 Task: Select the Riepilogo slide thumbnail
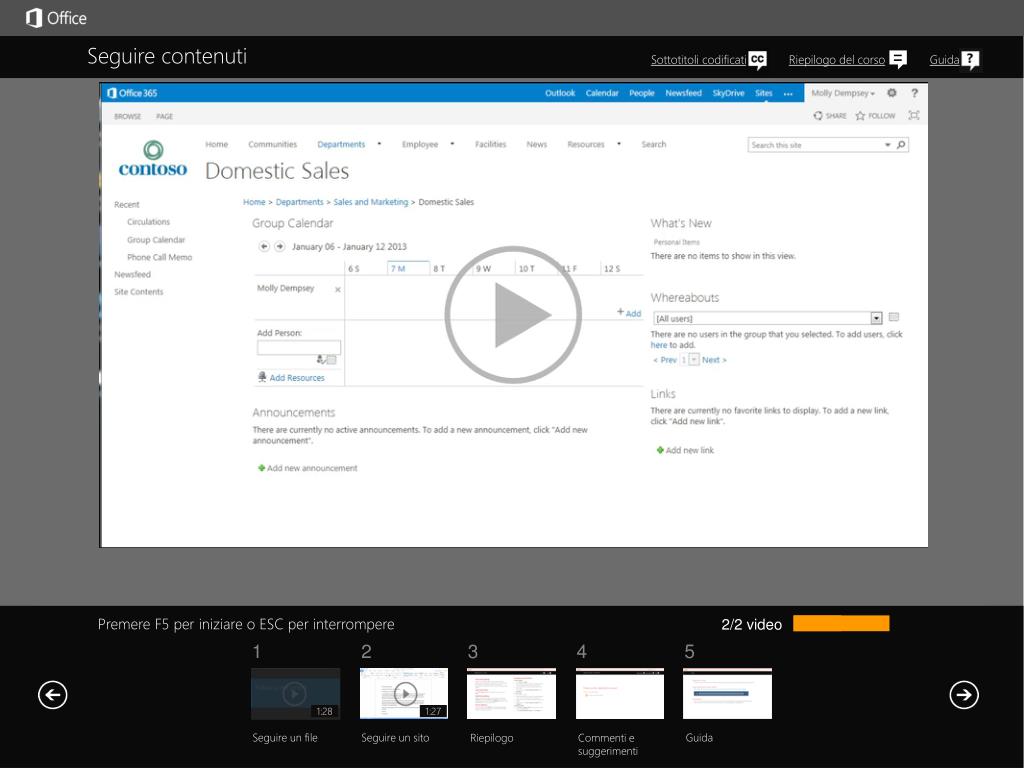pyautogui.click(x=511, y=694)
